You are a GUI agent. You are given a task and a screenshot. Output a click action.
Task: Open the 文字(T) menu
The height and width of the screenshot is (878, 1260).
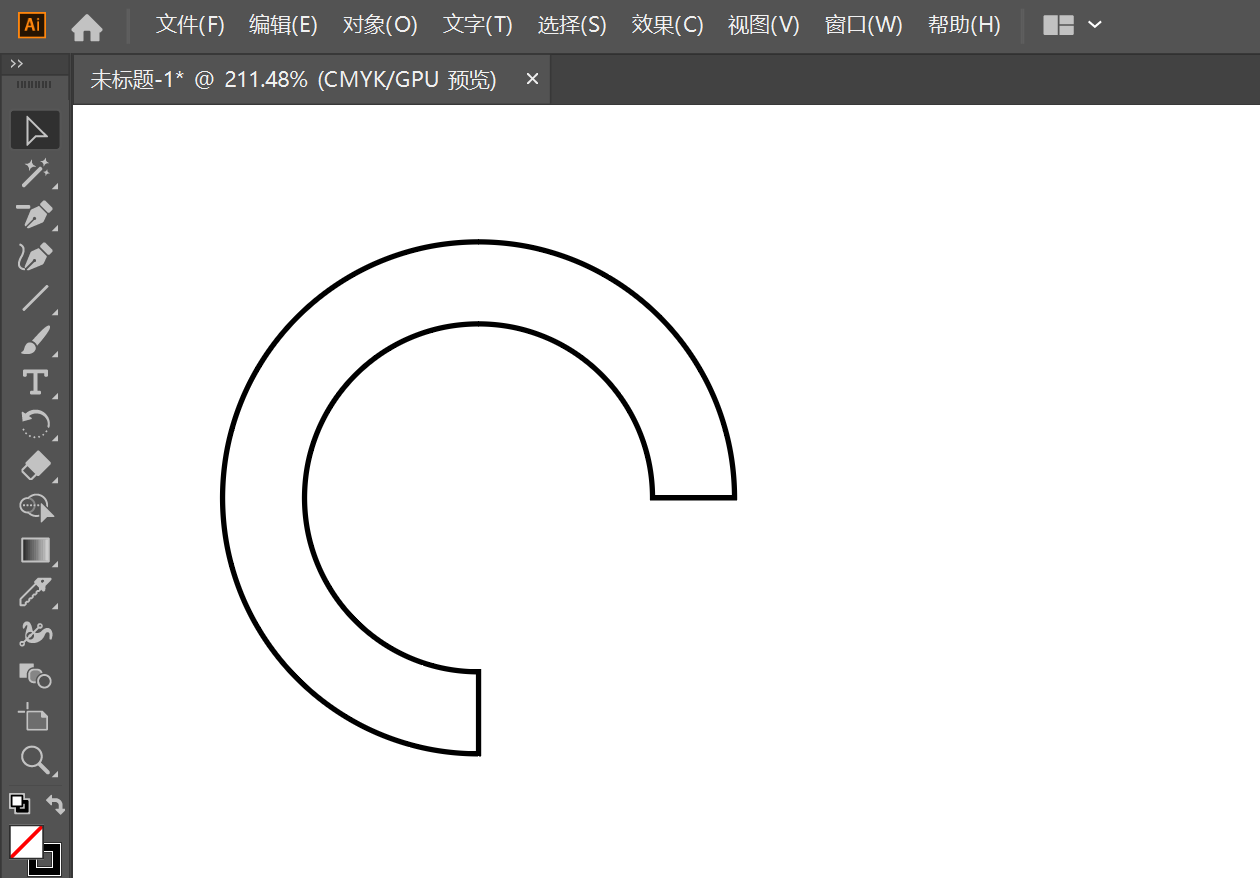point(478,26)
